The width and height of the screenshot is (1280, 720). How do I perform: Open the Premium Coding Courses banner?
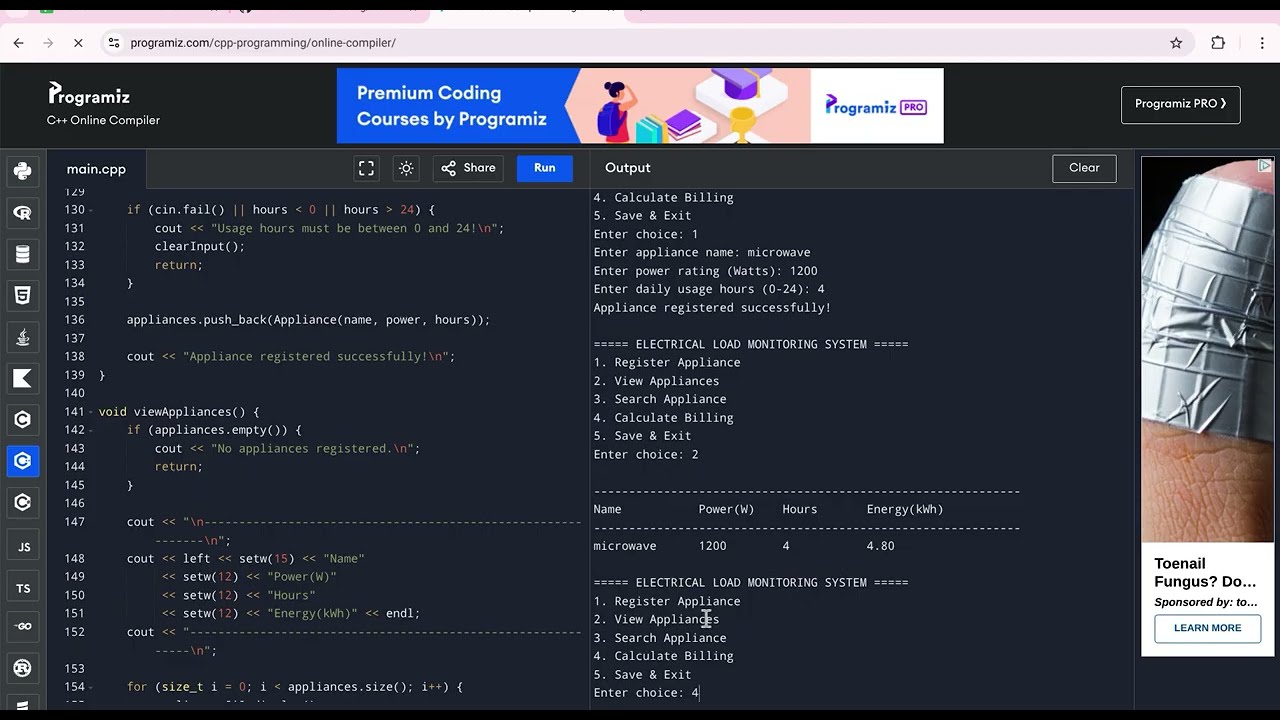(x=640, y=106)
